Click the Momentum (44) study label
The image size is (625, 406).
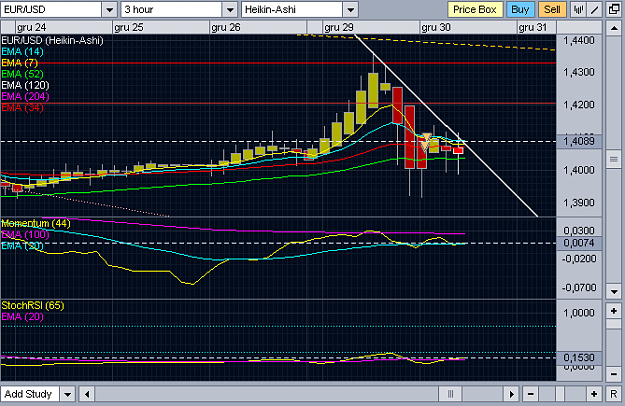click(36, 224)
